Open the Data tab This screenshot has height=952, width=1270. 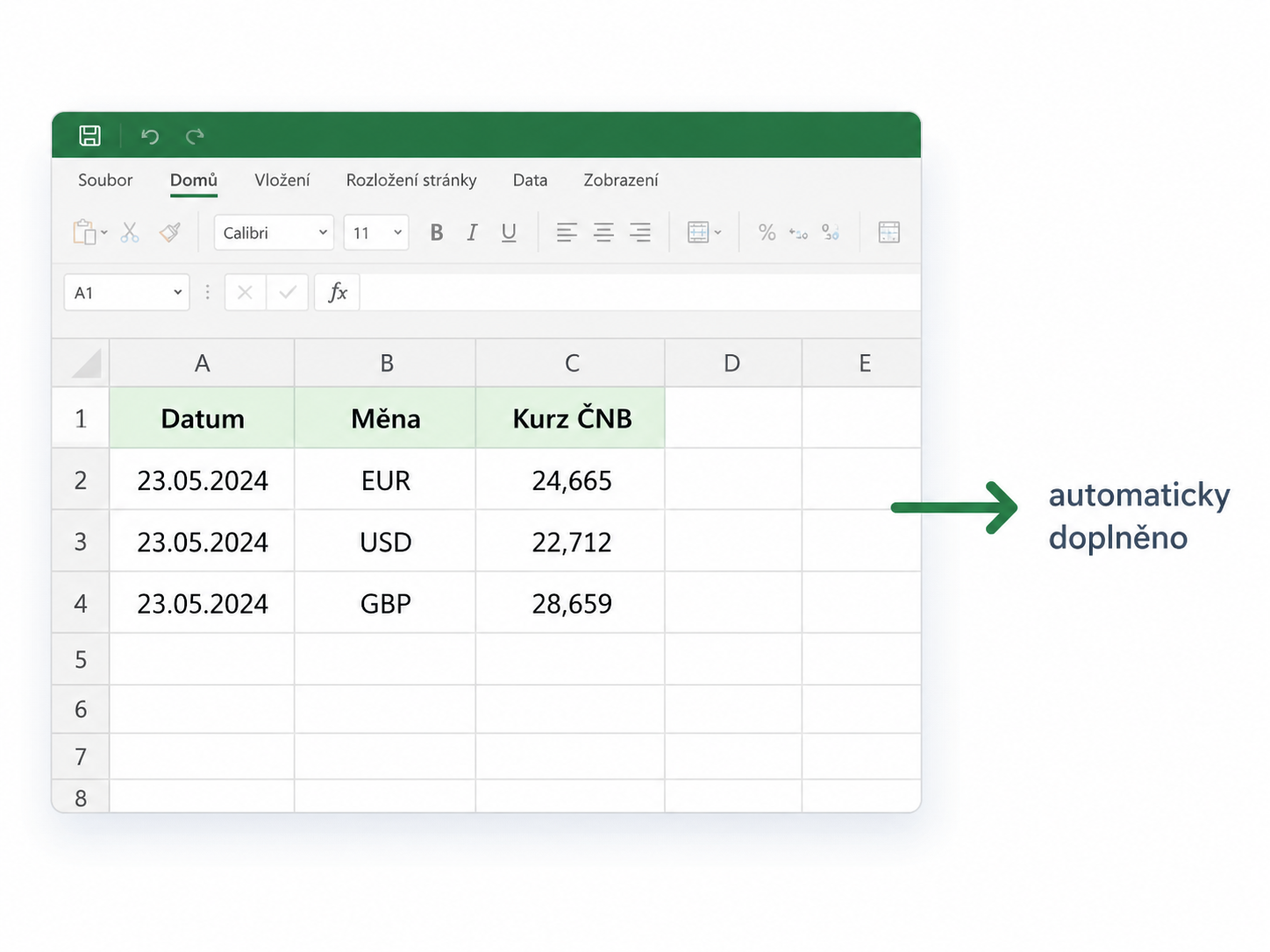tap(531, 180)
